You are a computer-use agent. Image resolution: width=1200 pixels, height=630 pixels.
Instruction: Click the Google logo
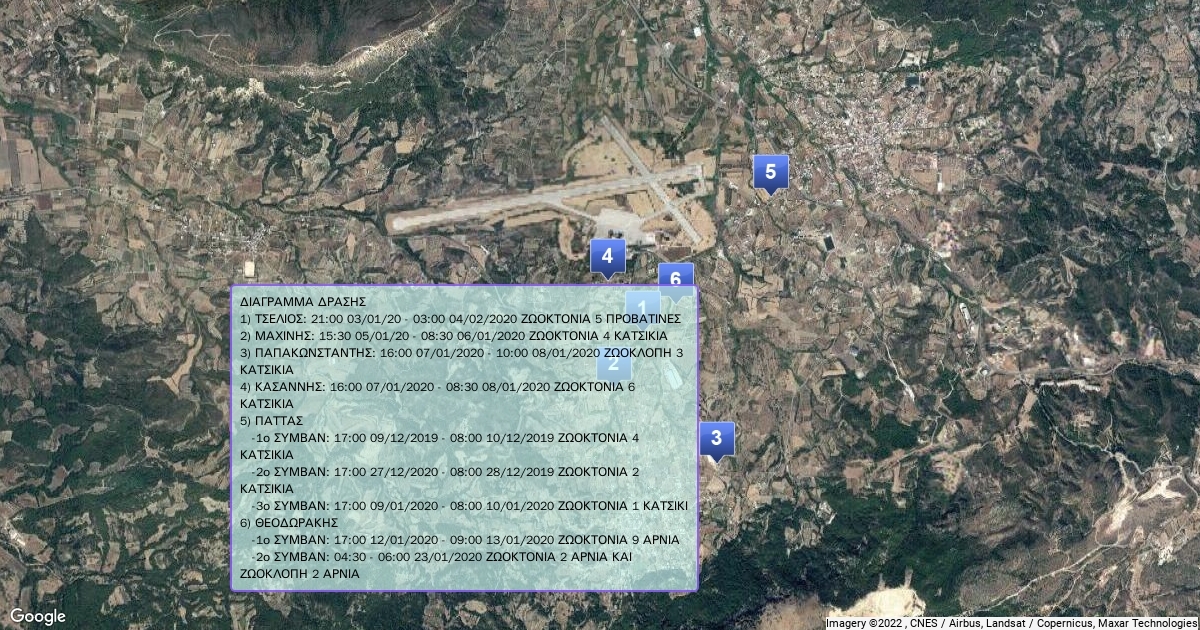(x=37, y=616)
